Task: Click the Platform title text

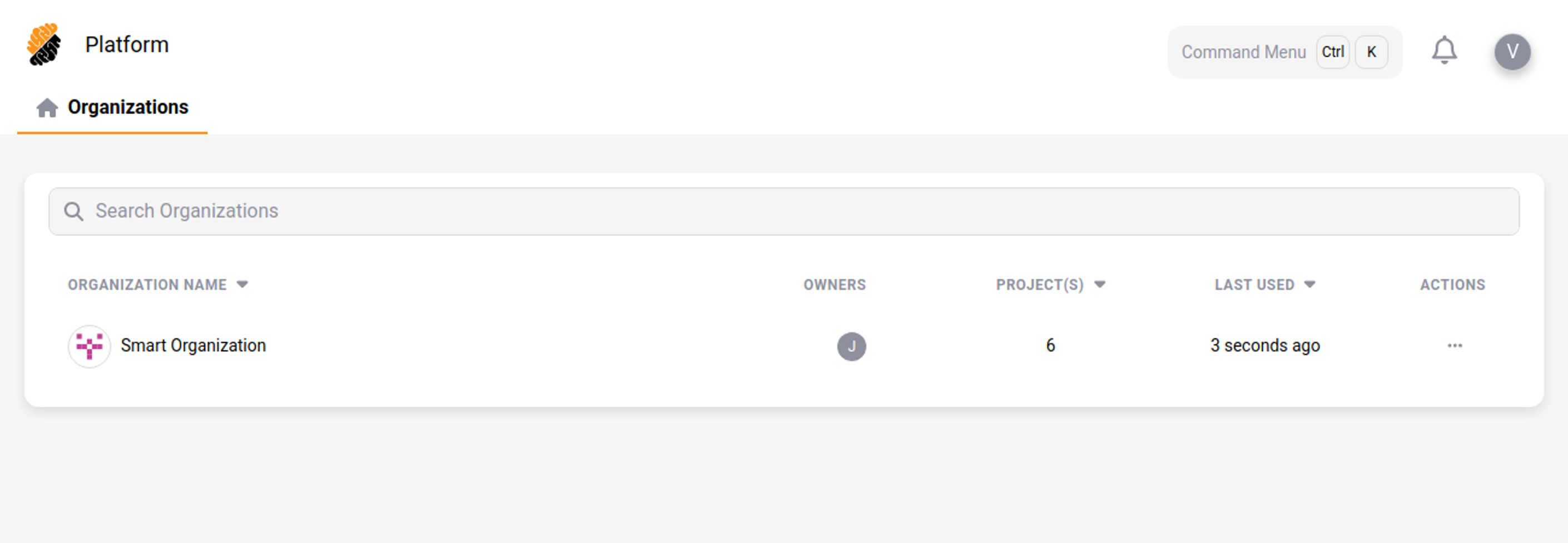Action: [127, 45]
